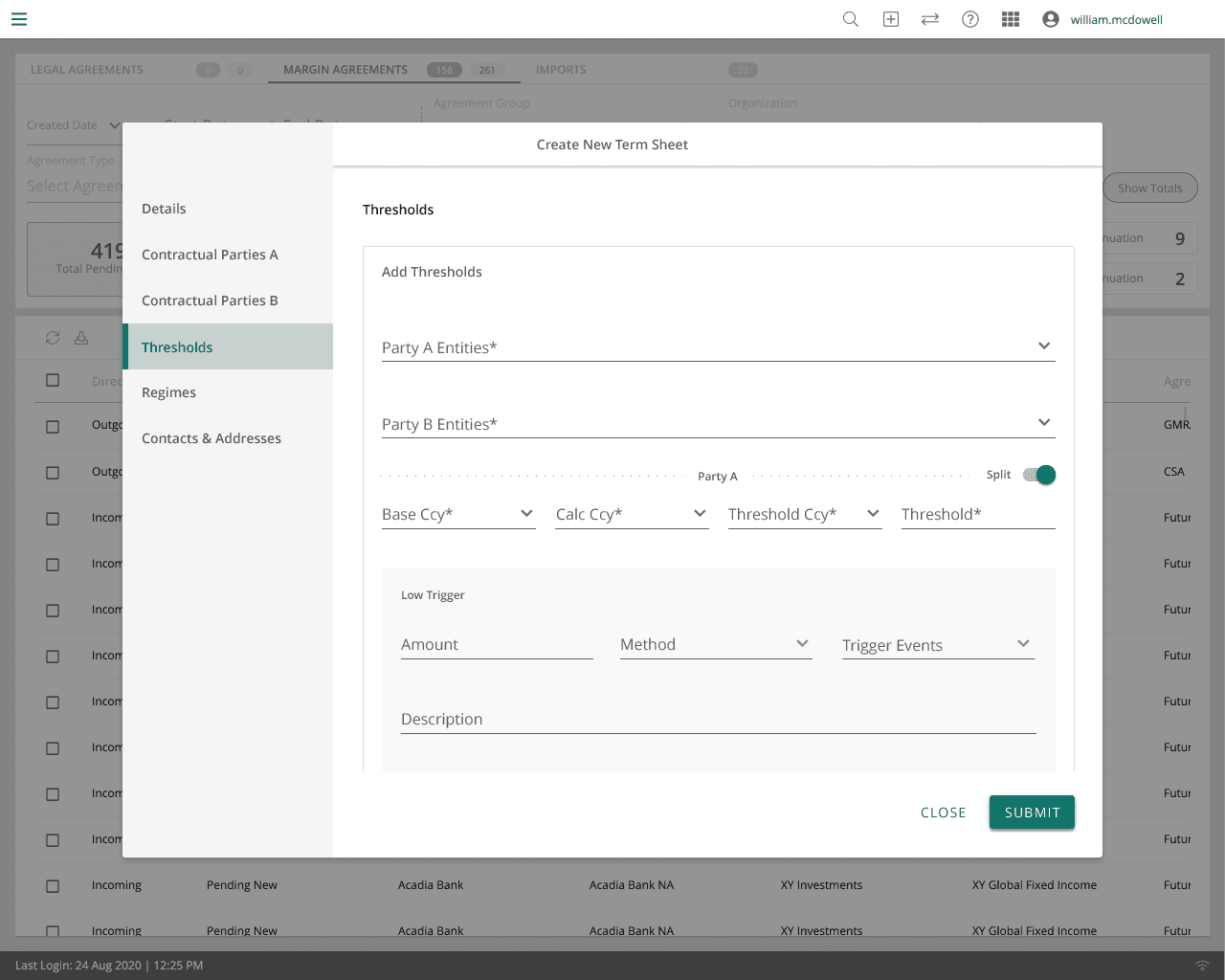Viewport: 1225px width, 980px height.
Task: Check the select-all table header checkbox
Action: point(53,380)
